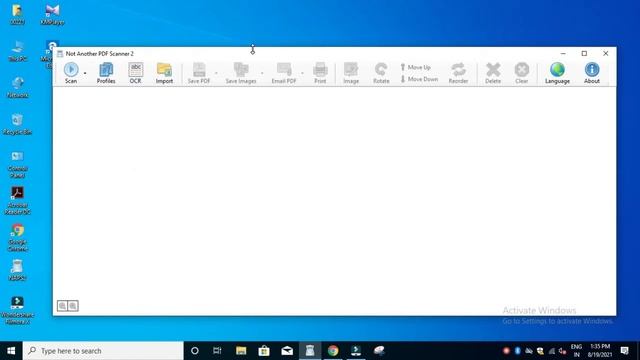Click the Delete toolbar icon
This screenshot has height=360, width=640.
[x=493, y=73]
